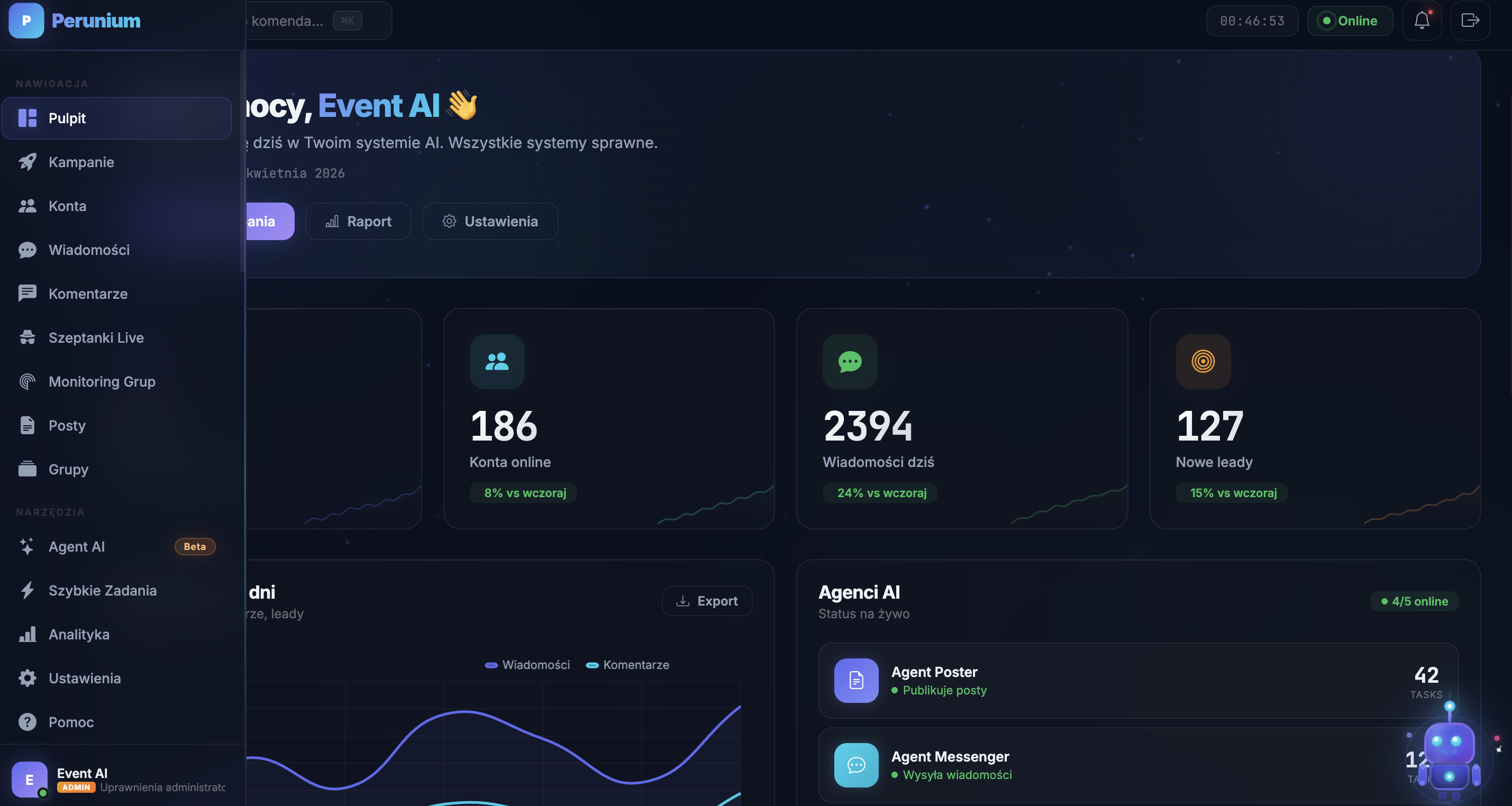This screenshot has width=1512, height=806.
Task: Click the Pomoc question mark icon
Action: (28, 722)
